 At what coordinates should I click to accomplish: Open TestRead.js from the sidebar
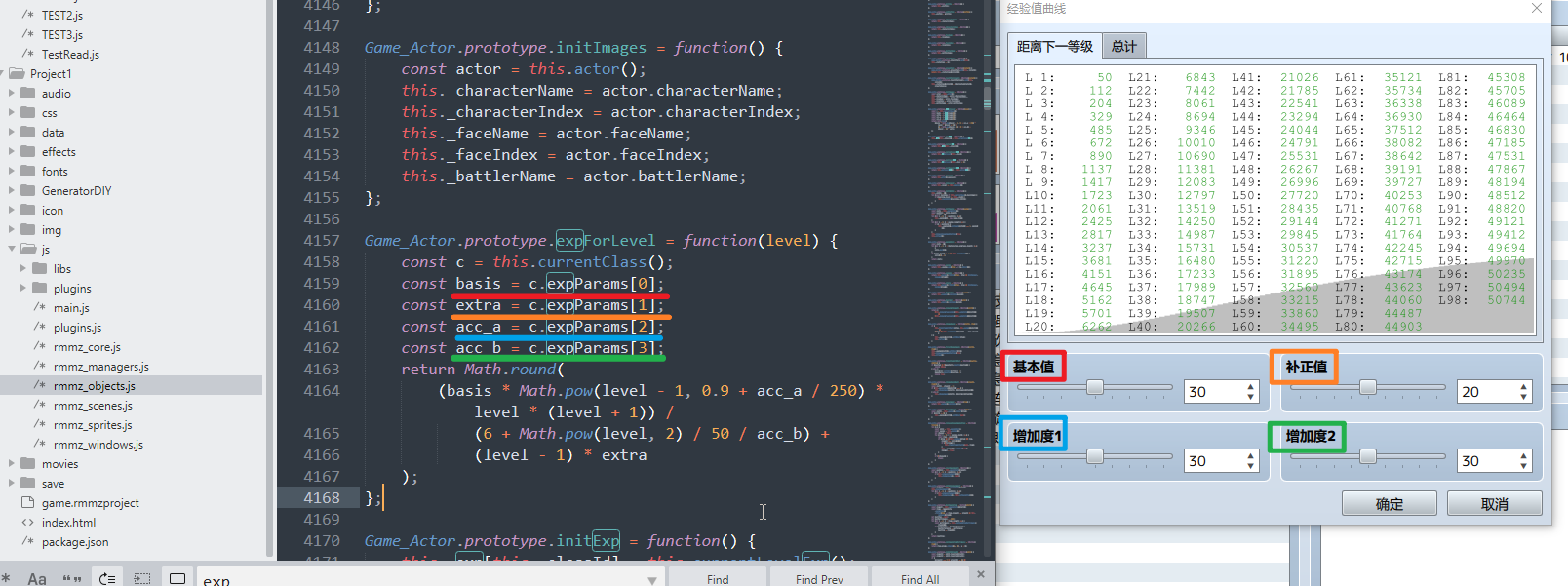[70, 55]
